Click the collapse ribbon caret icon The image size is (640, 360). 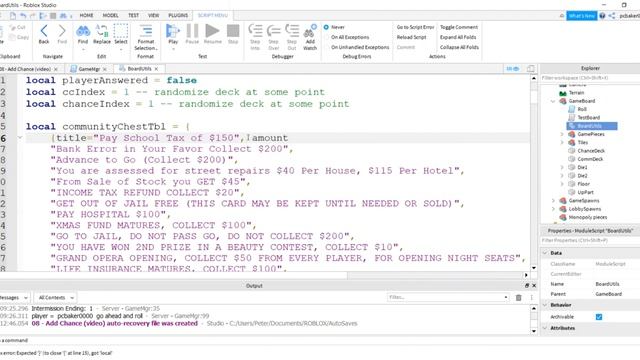(562, 16)
